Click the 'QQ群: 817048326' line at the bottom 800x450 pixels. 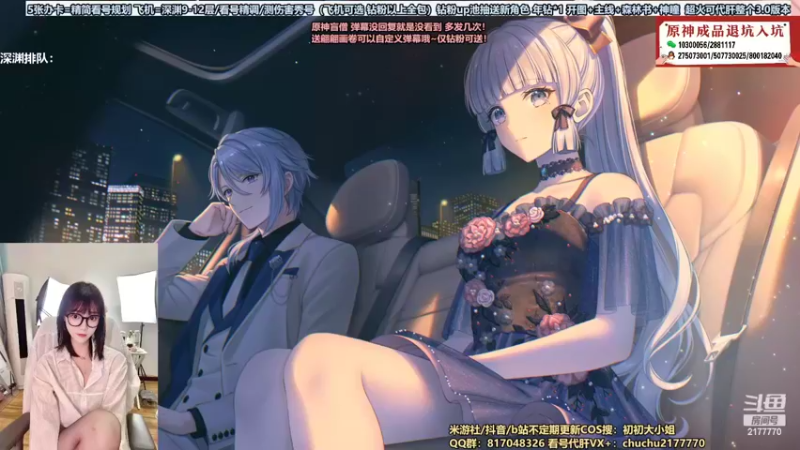click(x=577, y=443)
